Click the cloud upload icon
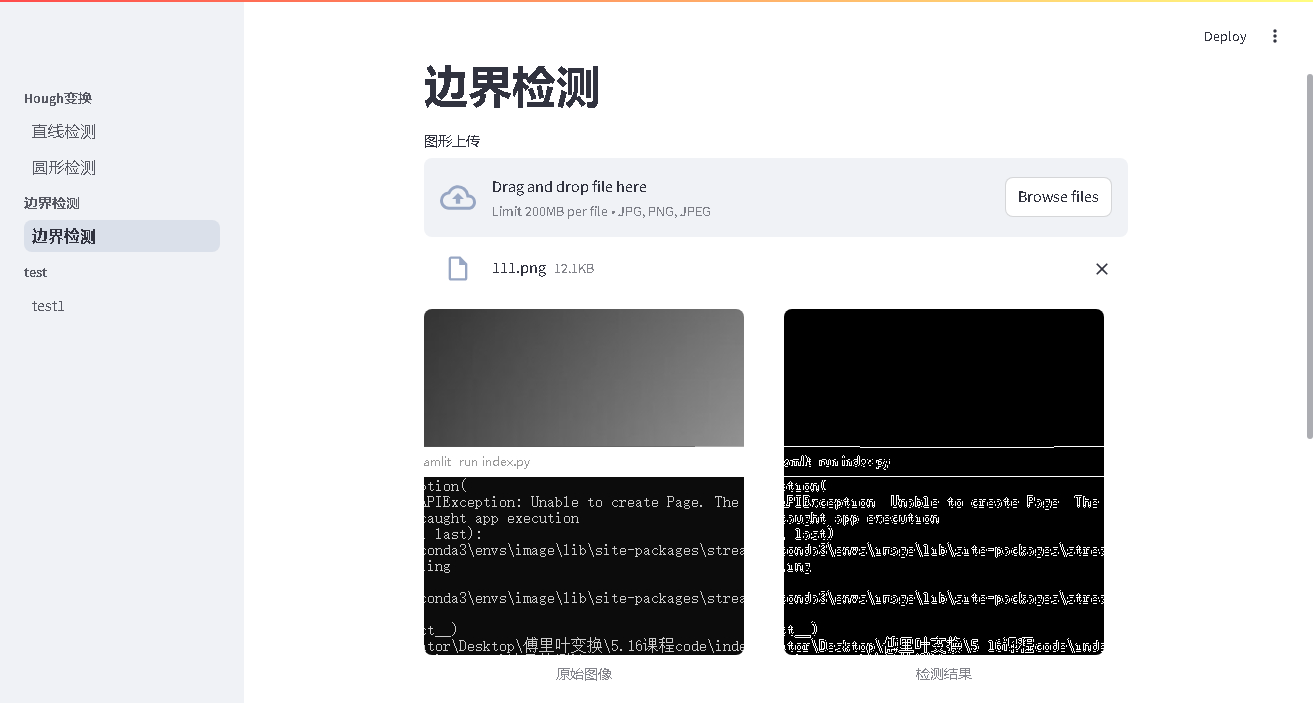The image size is (1313, 703). click(x=458, y=198)
